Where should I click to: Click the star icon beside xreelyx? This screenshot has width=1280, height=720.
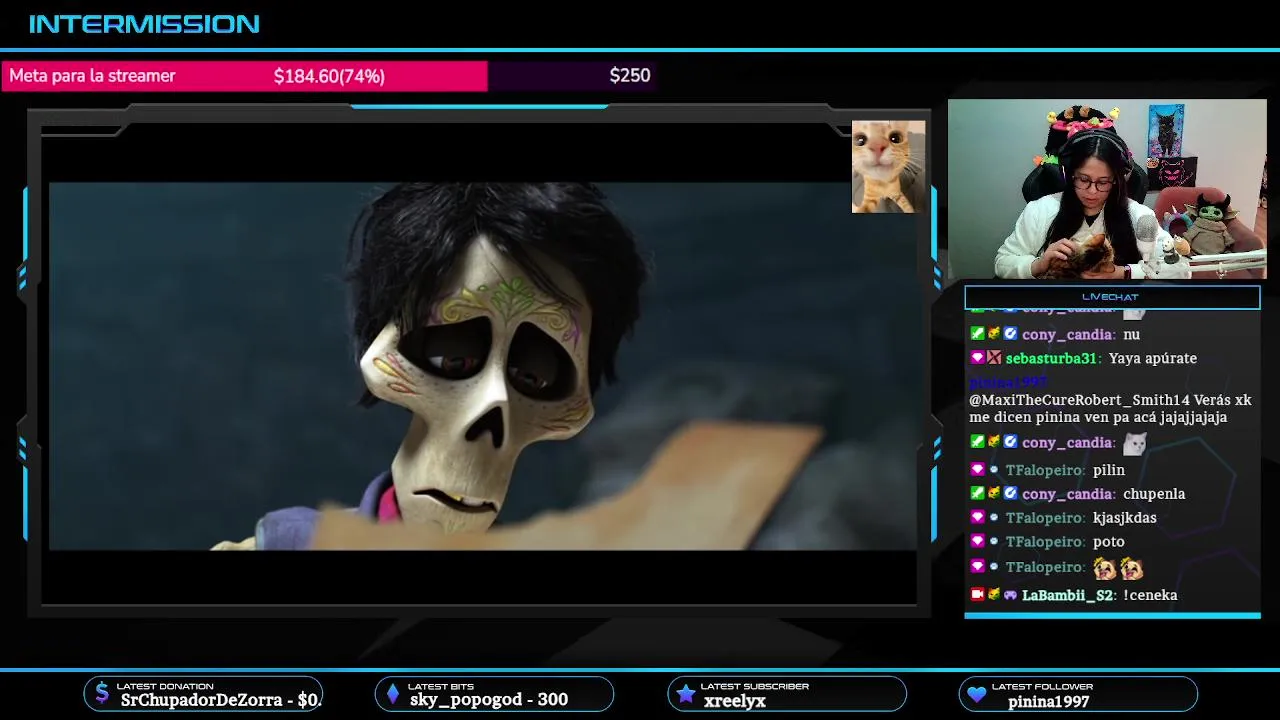pyautogui.click(x=685, y=694)
